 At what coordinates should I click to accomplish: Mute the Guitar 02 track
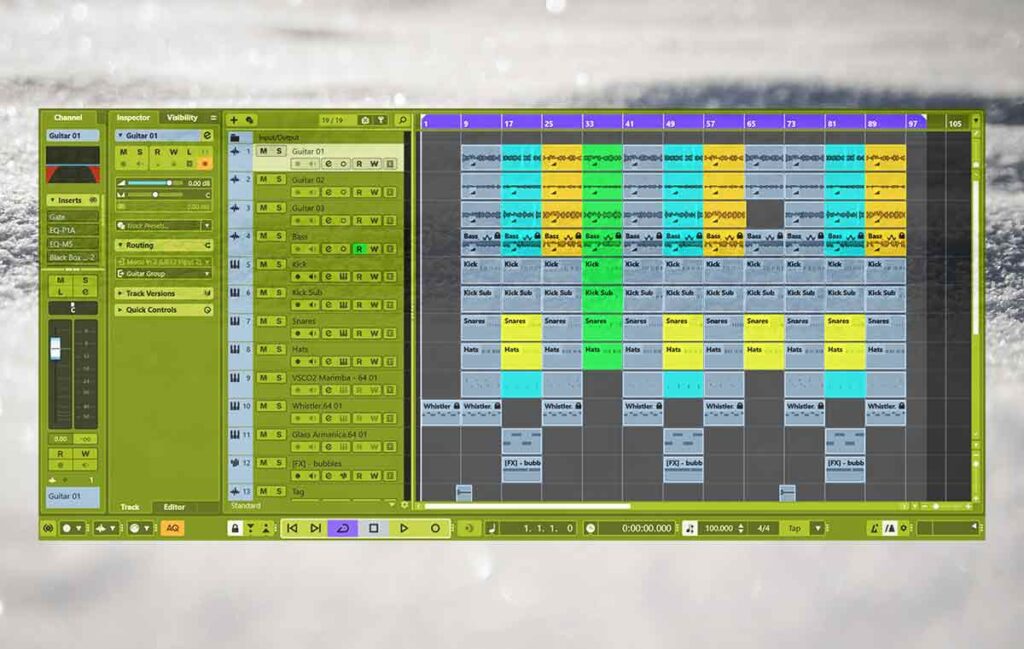[x=262, y=180]
